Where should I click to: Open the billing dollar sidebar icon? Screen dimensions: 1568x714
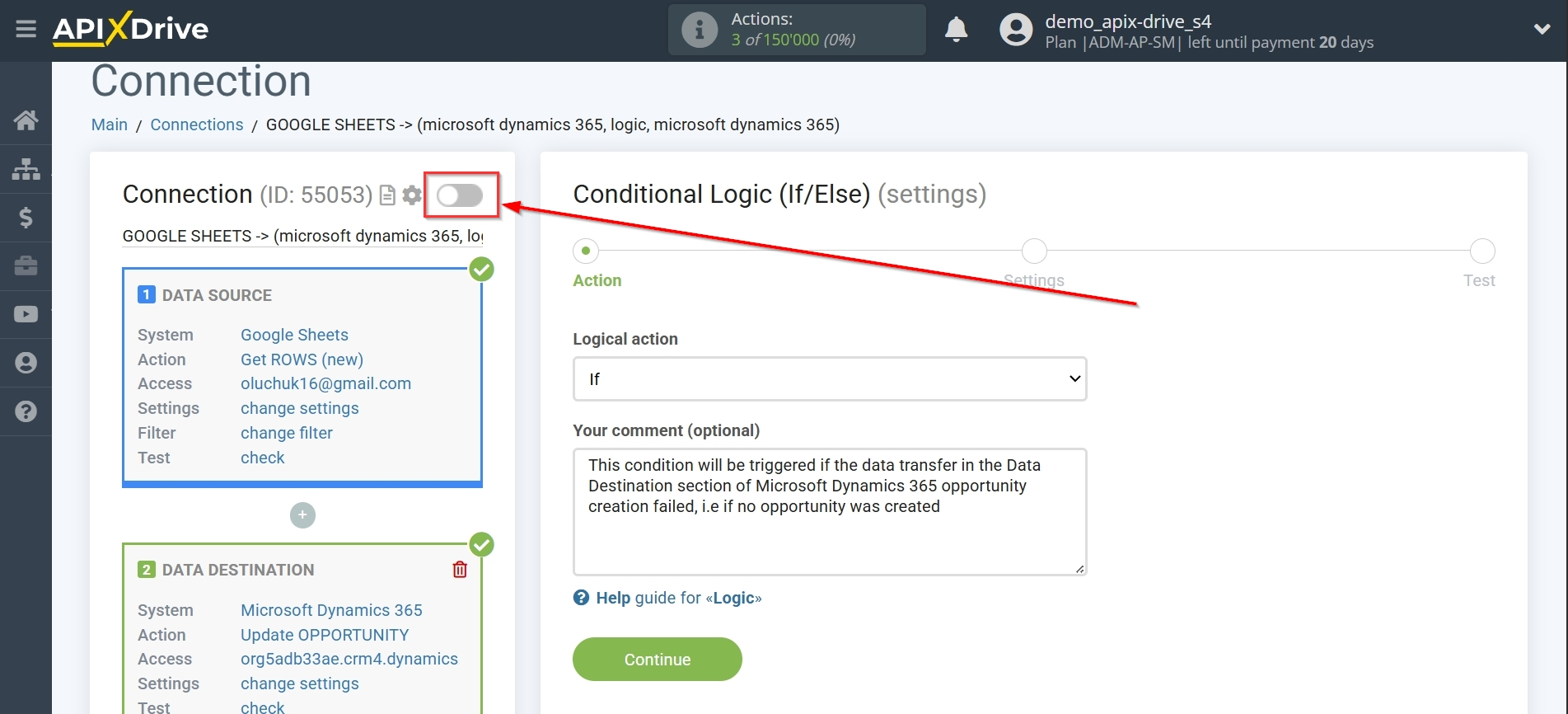[26, 218]
